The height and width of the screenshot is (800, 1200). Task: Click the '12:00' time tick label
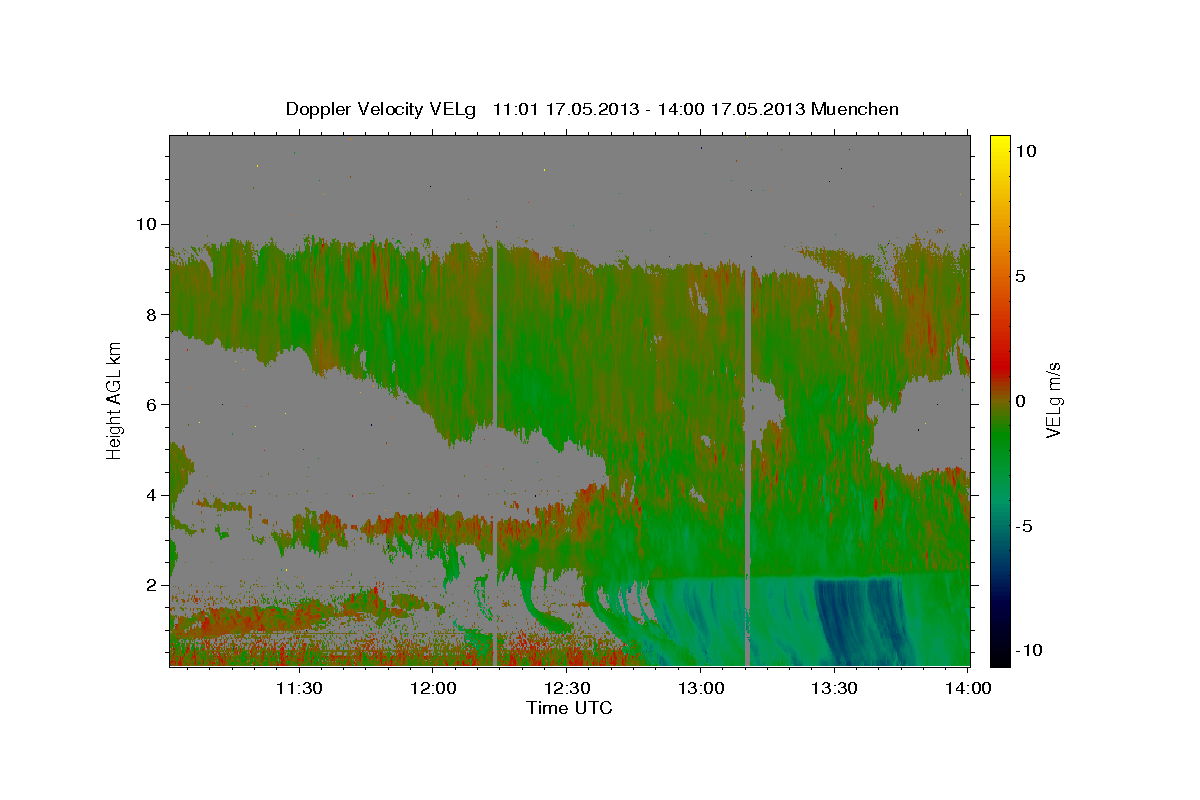[433, 688]
